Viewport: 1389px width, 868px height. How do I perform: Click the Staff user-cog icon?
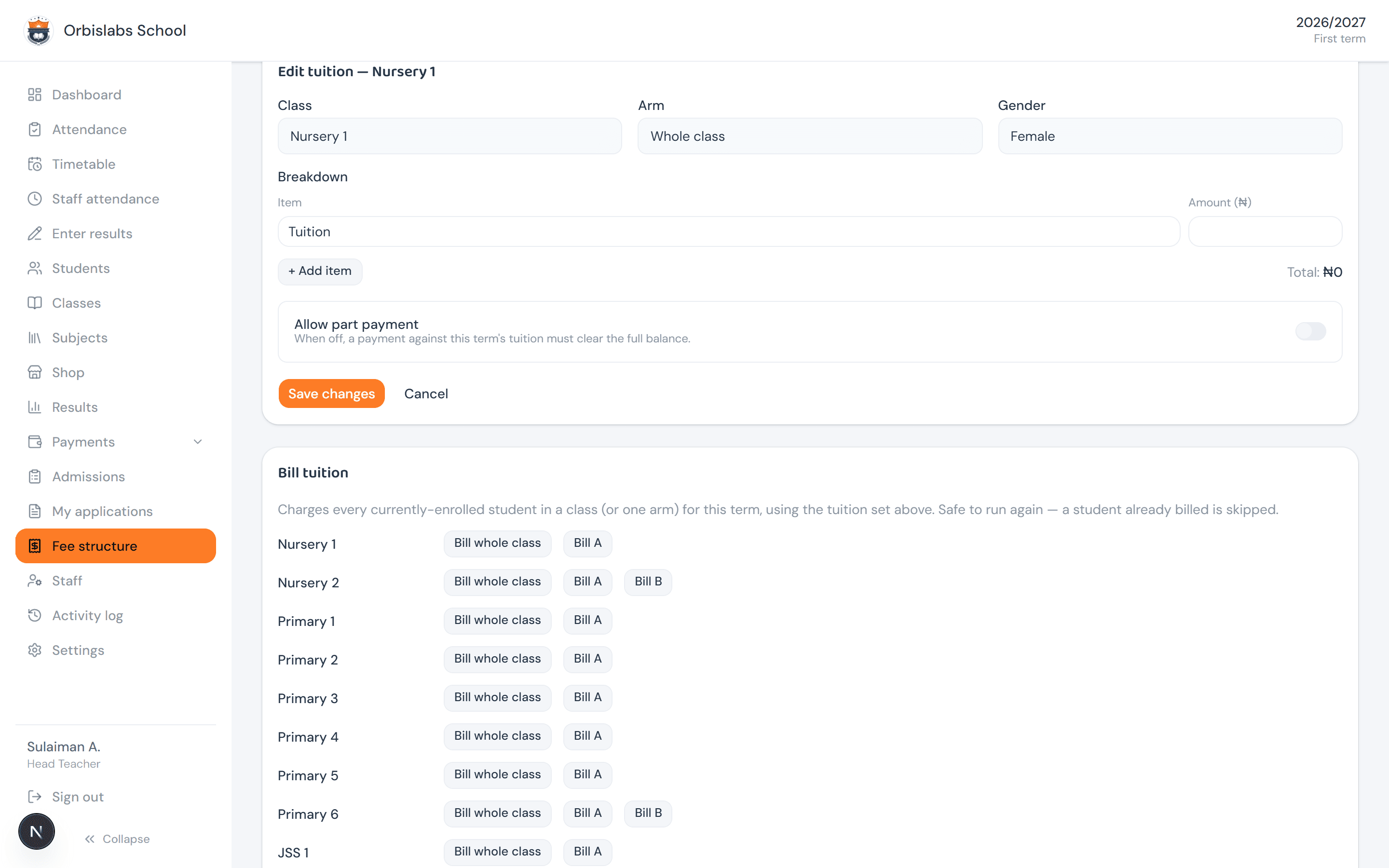(x=34, y=581)
